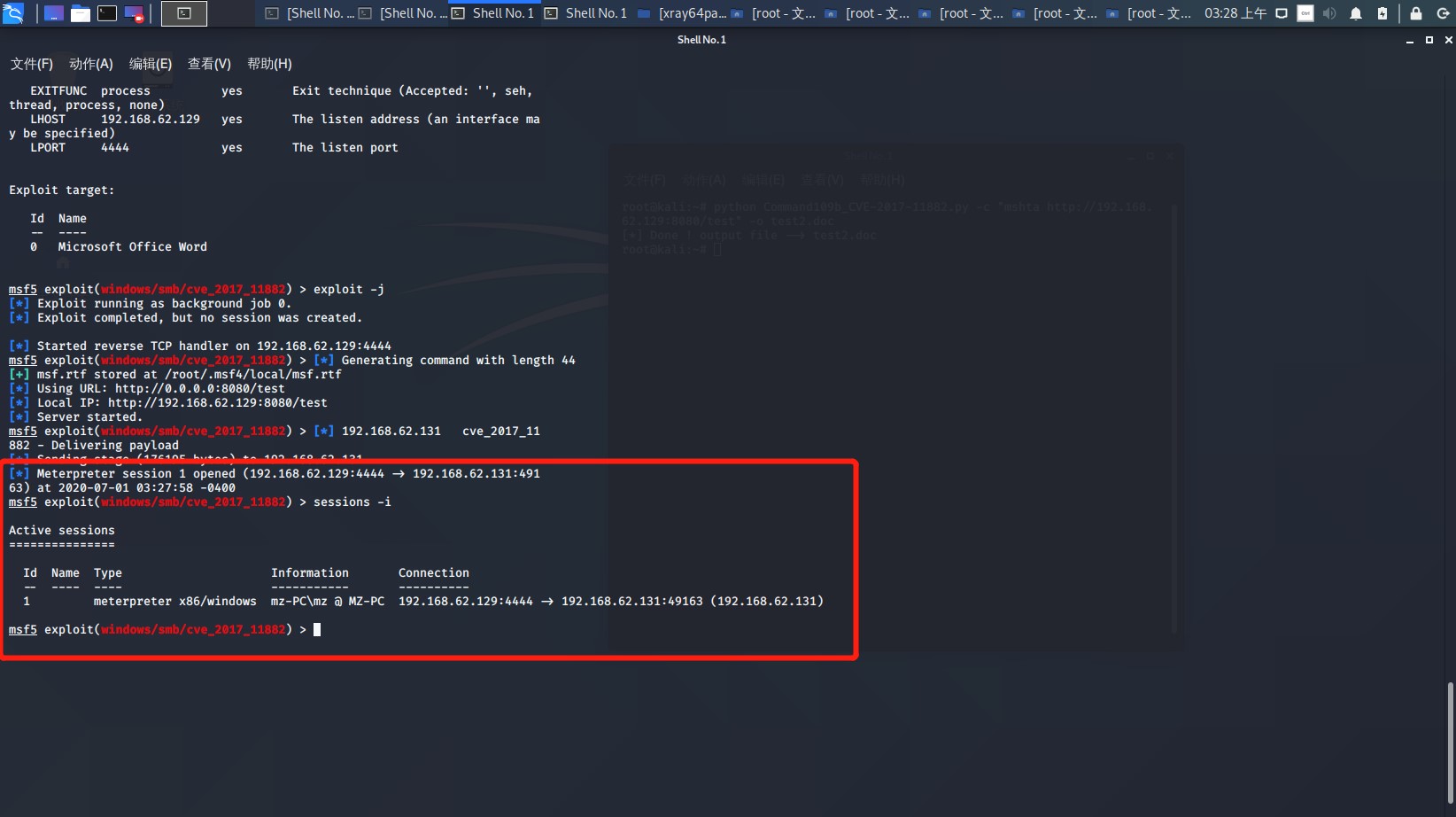Click the LHOST value 192.168.62.129
The width and height of the screenshot is (1456, 817).
(x=151, y=119)
